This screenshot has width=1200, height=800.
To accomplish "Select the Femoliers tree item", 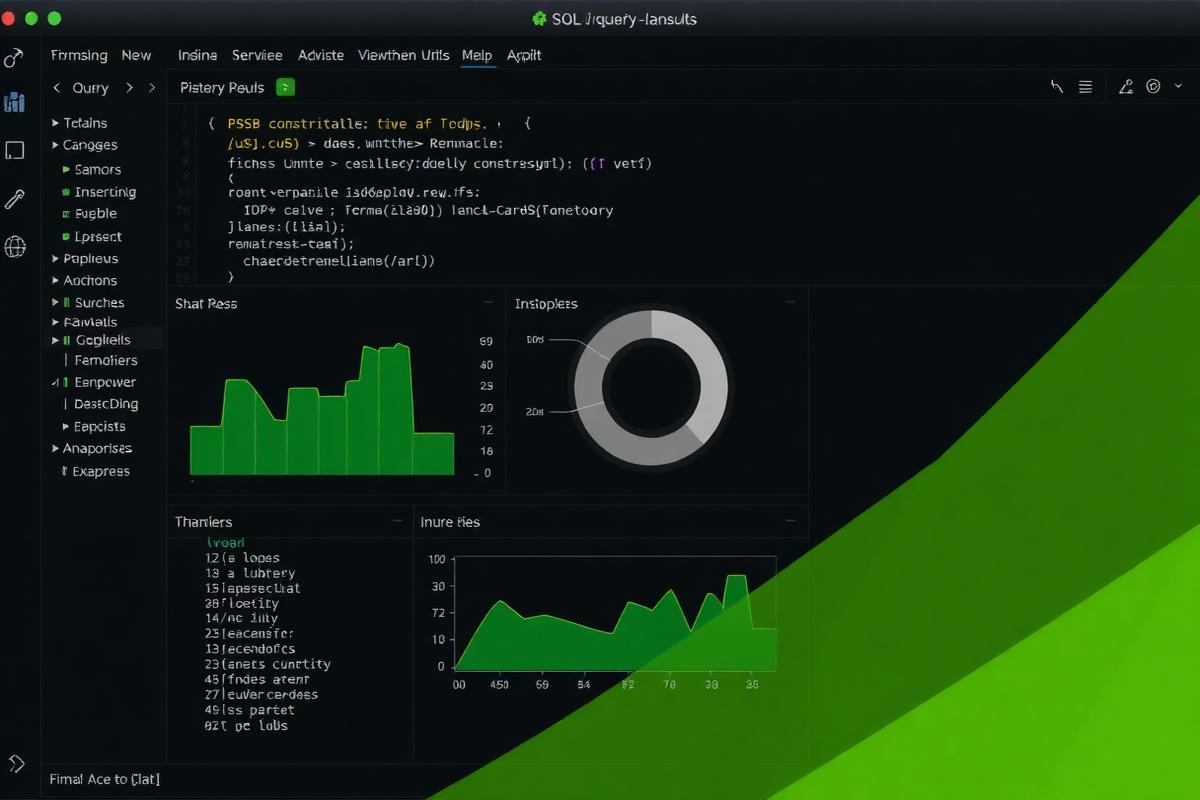I will pyautogui.click(x=106, y=360).
